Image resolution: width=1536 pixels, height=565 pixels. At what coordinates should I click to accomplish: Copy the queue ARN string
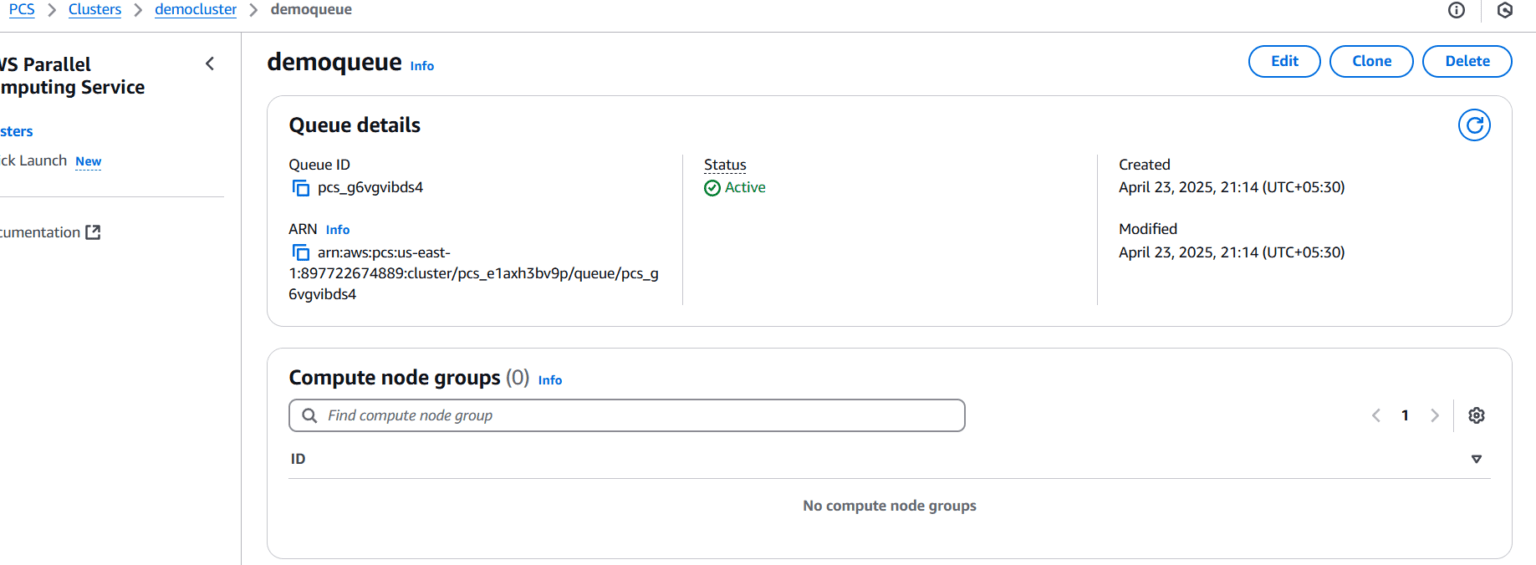click(x=300, y=253)
